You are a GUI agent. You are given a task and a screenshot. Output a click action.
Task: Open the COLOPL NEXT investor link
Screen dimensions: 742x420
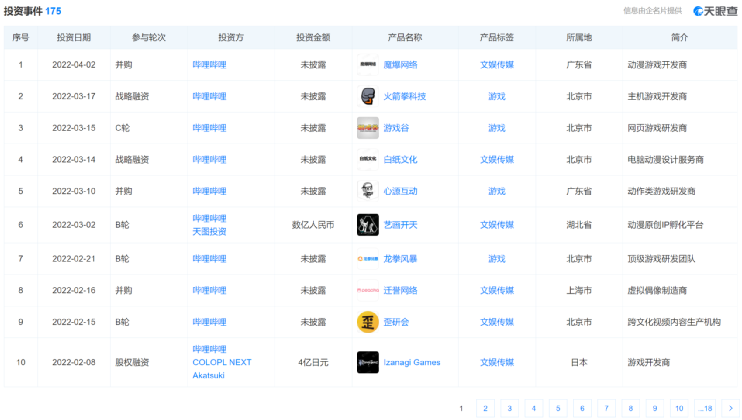pos(222,362)
